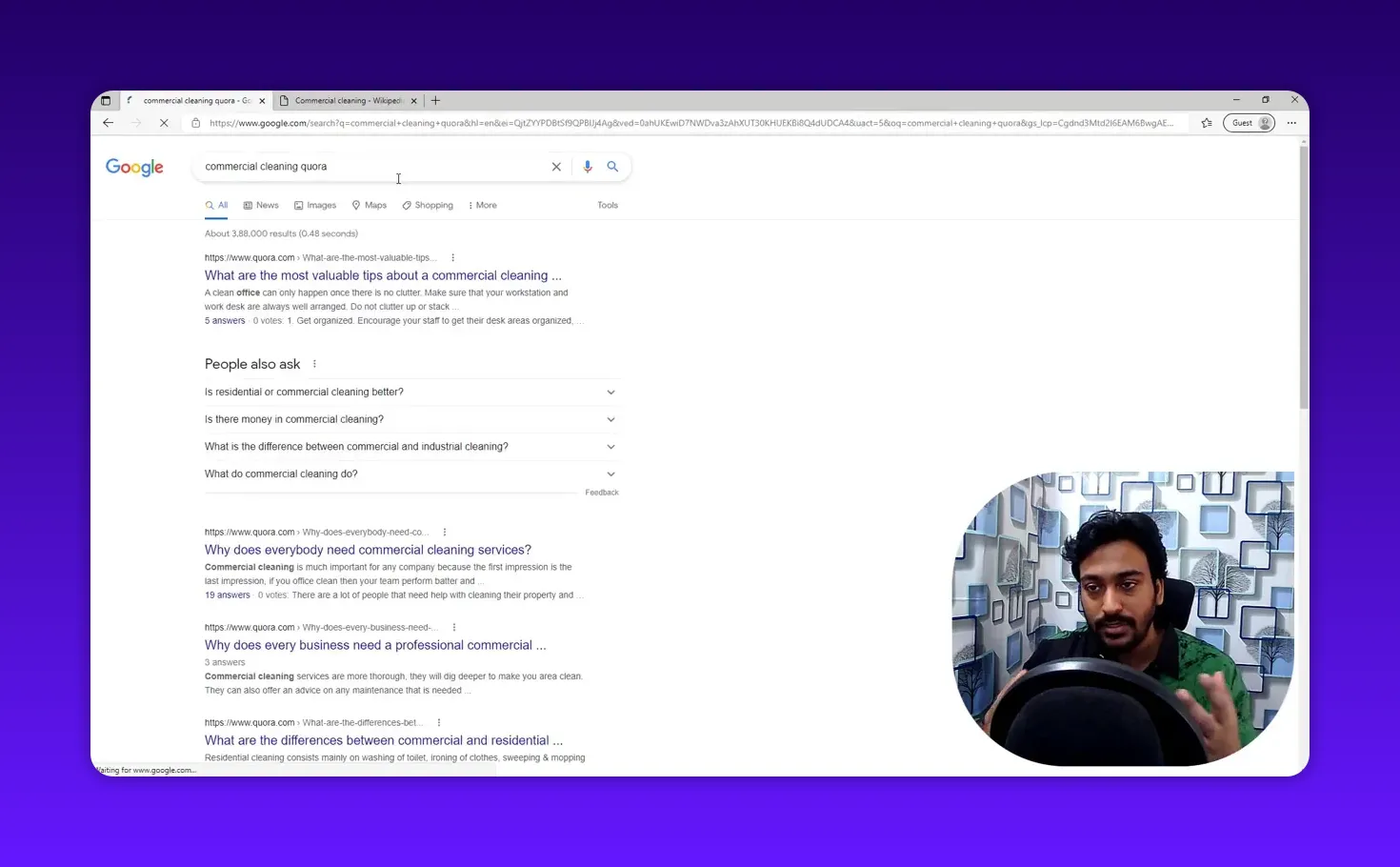
Task: Open the browser three-dot settings menu
Action: tap(1291, 122)
